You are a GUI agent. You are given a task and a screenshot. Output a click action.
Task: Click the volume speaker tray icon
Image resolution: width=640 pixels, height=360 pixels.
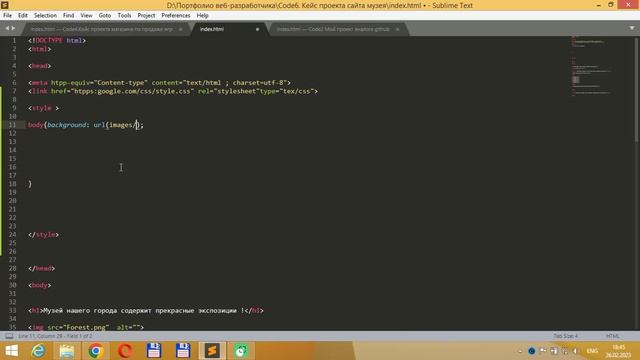coord(576,351)
